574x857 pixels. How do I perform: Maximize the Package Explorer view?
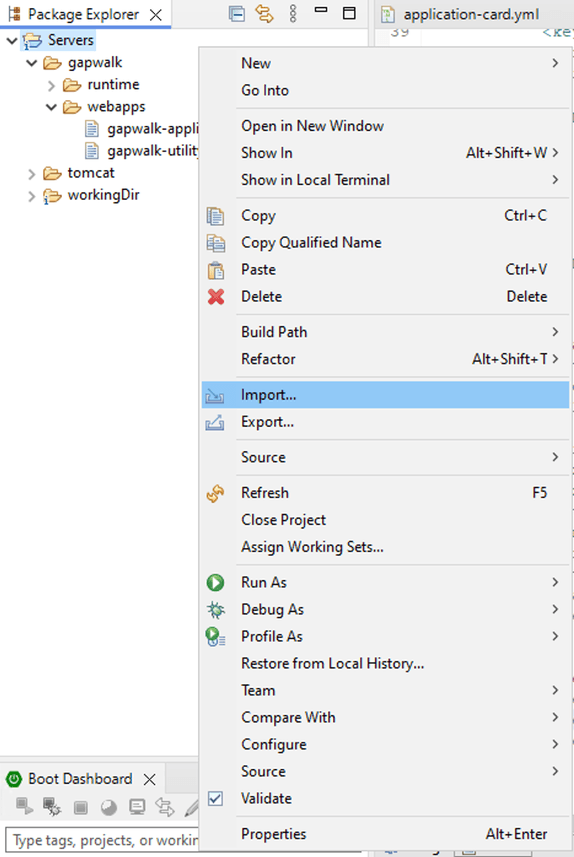coord(349,13)
